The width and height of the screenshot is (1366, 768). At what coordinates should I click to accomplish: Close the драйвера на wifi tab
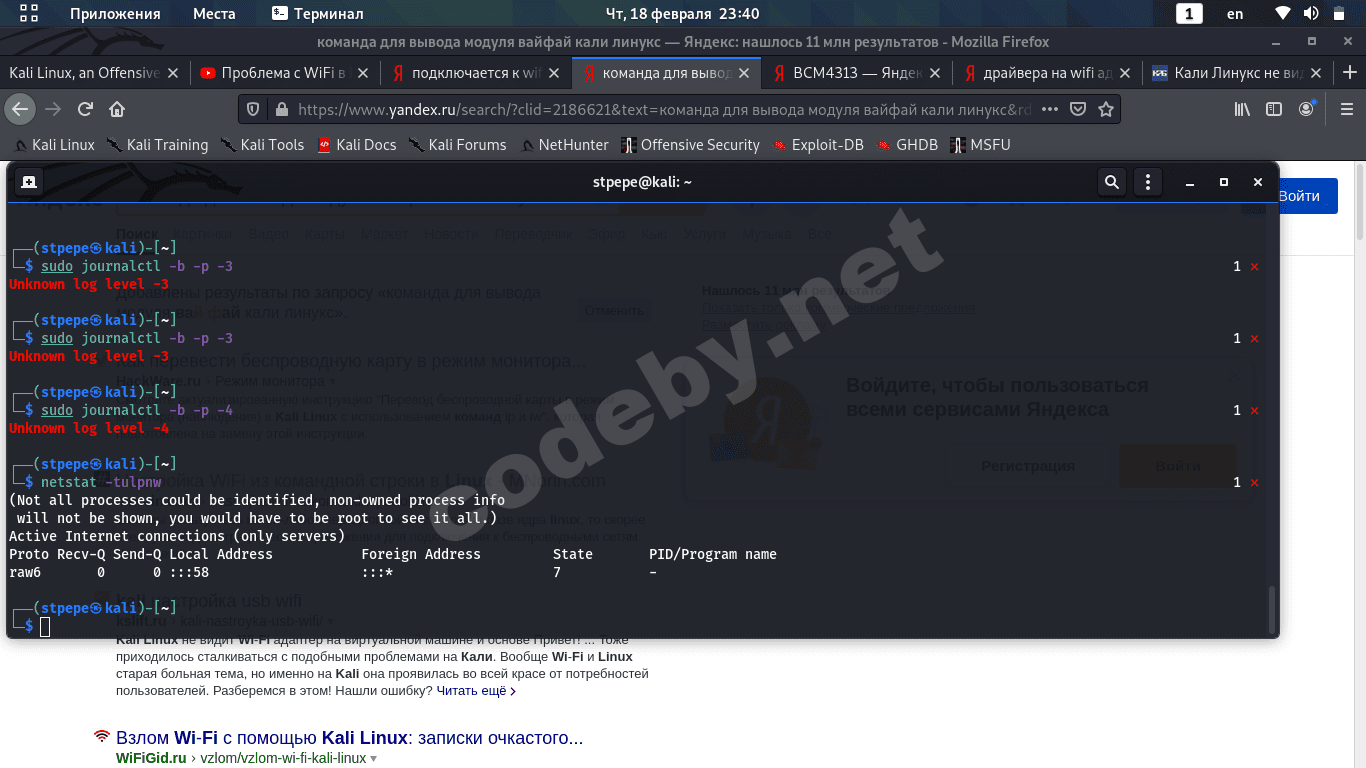(1126, 73)
